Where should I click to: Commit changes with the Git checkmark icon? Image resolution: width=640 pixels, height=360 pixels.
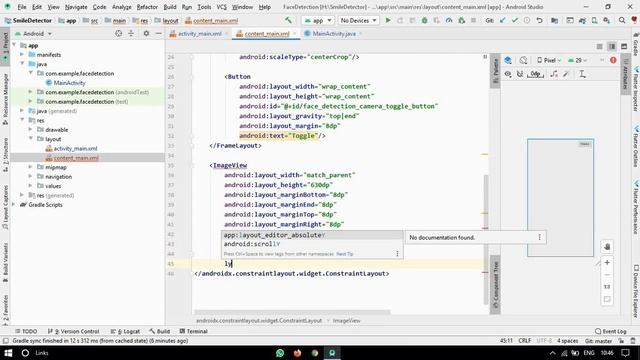515,20
